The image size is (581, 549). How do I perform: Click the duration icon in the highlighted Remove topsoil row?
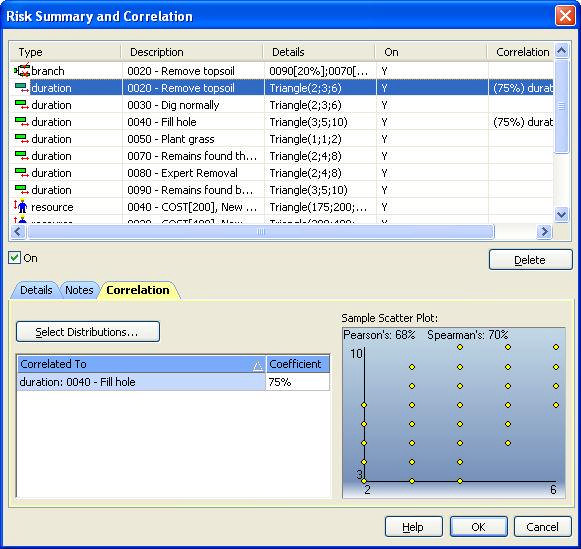click(x=22, y=88)
